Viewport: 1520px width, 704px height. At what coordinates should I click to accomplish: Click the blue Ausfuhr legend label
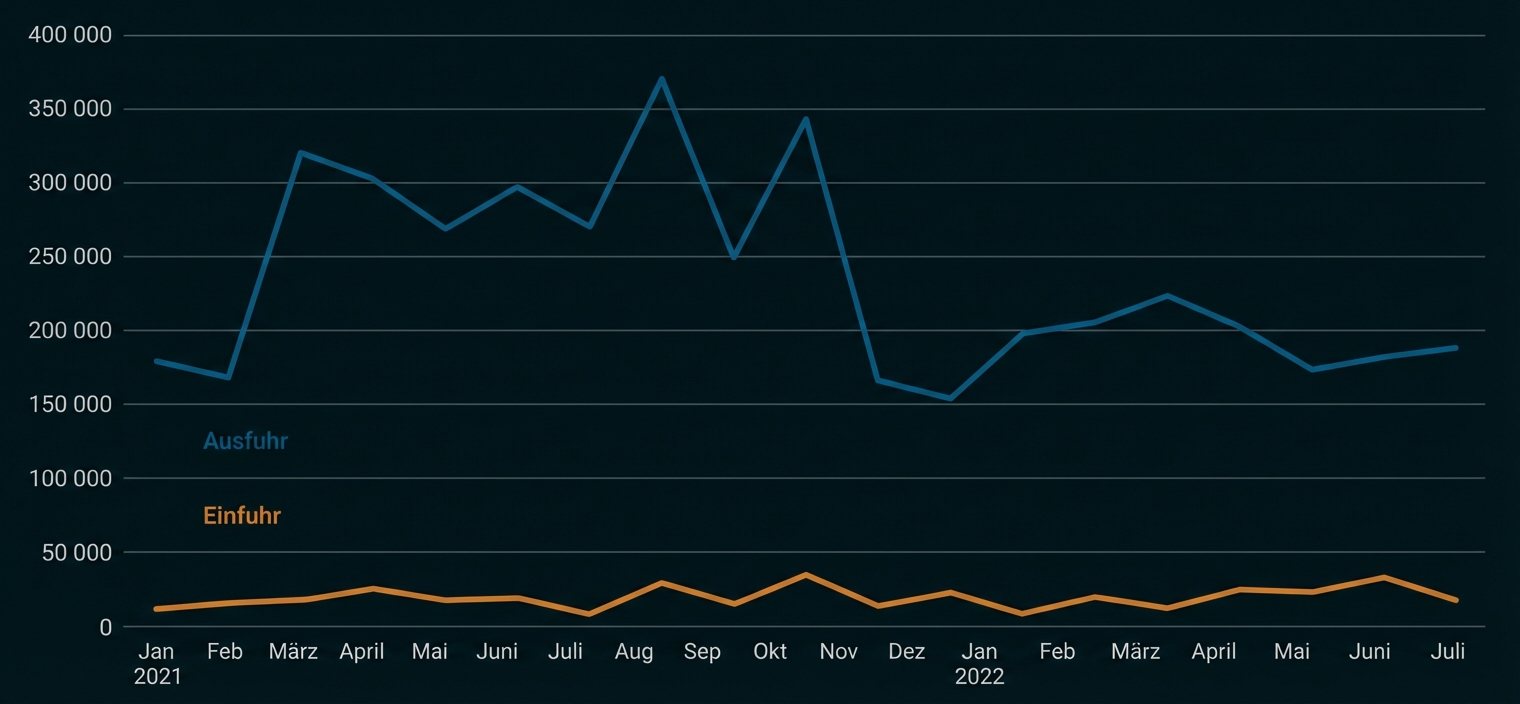[x=245, y=441]
